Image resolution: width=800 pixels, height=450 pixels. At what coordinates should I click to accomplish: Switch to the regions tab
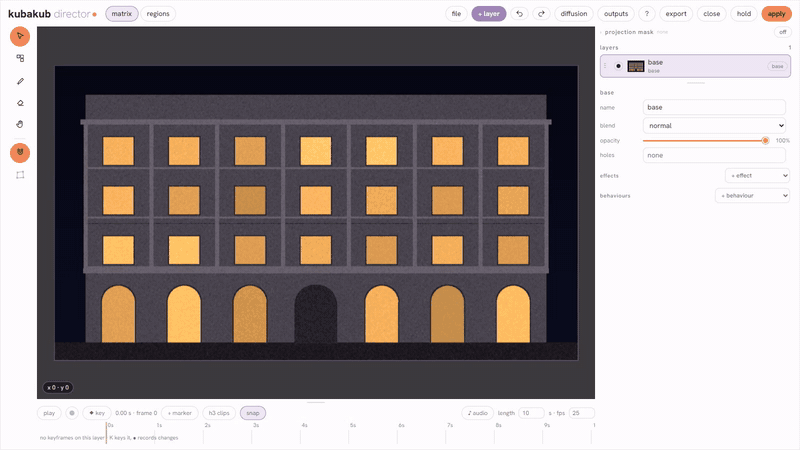[158, 14]
